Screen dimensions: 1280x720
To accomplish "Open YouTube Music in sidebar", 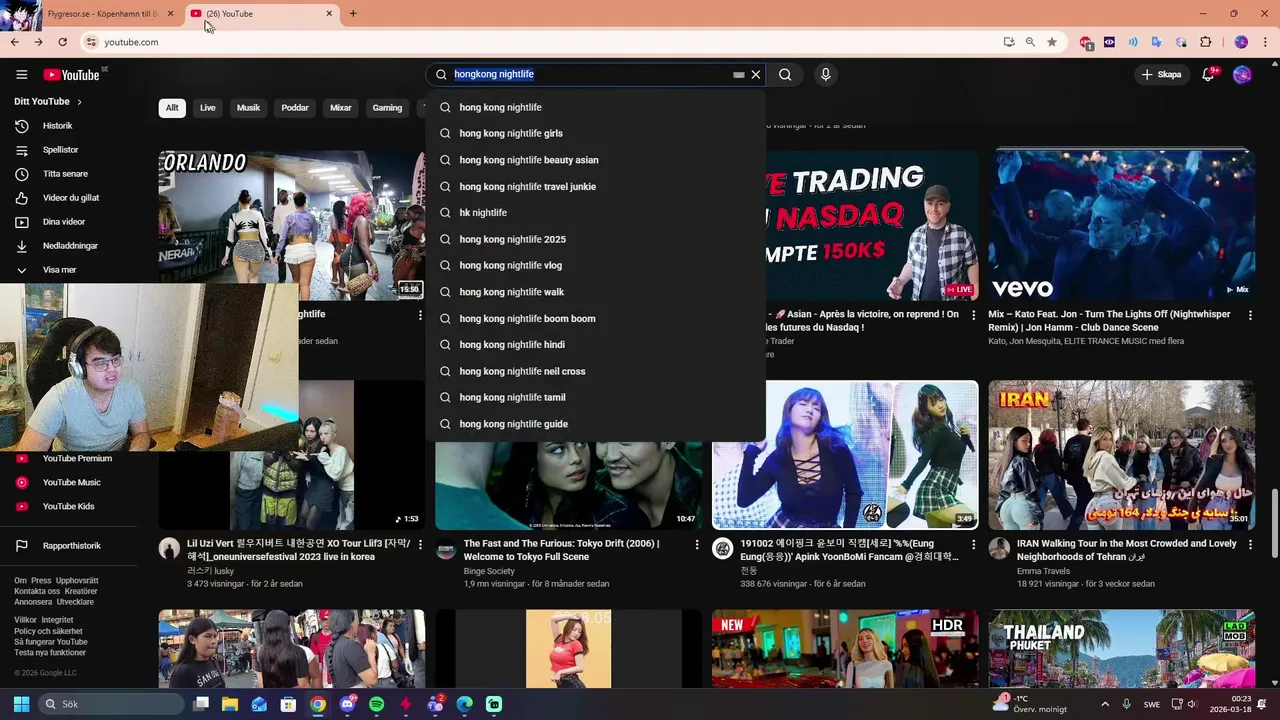I will (x=70, y=482).
